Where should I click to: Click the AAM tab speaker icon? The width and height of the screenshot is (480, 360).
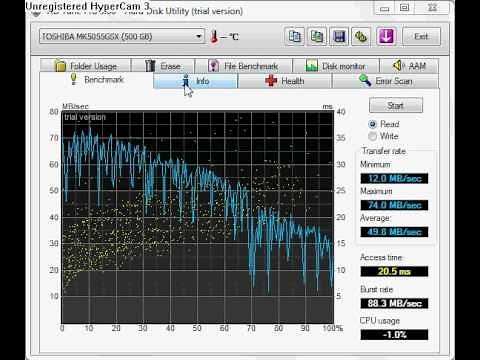(398, 65)
